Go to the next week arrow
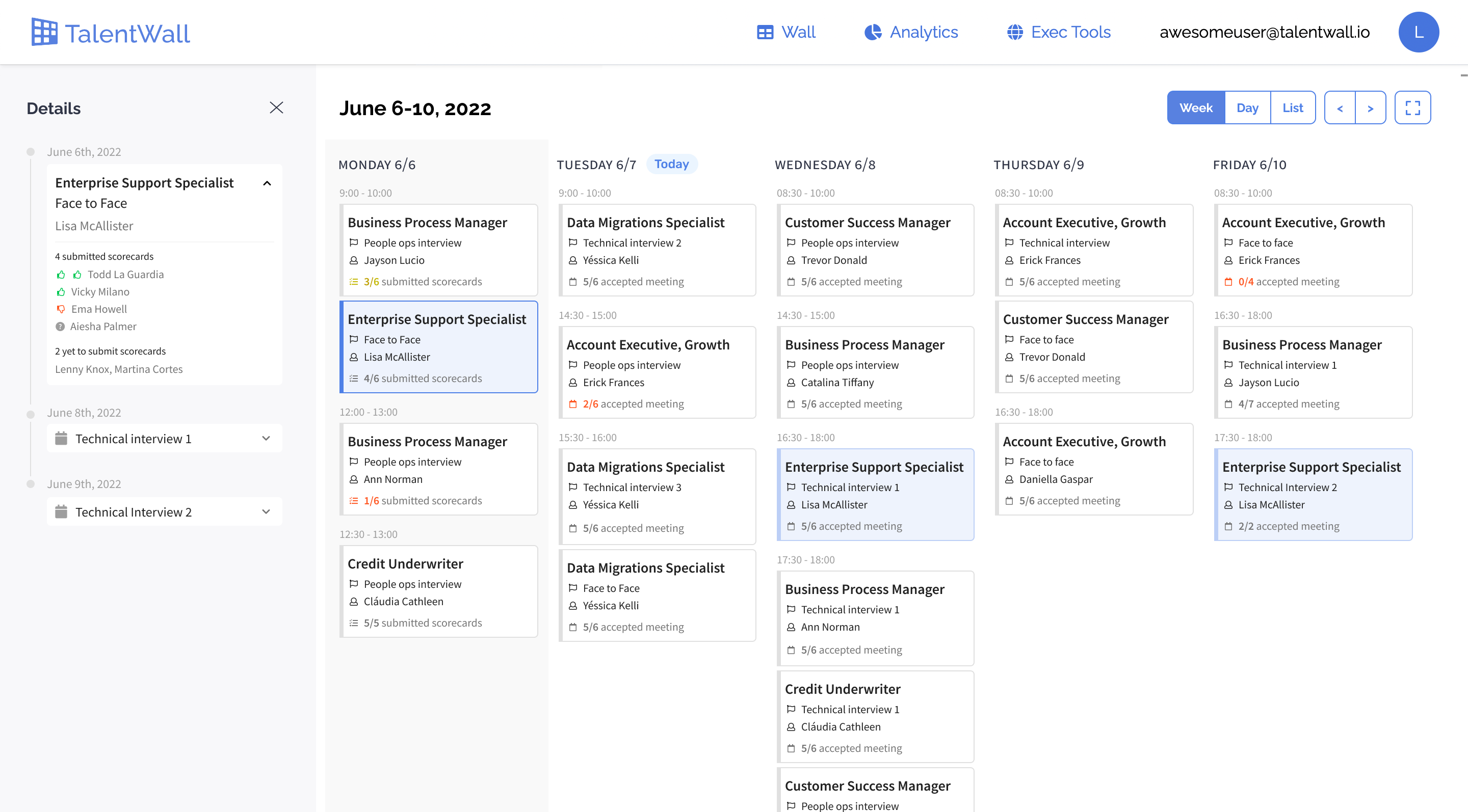Image resolution: width=1468 pixels, height=812 pixels. [x=1370, y=107]
